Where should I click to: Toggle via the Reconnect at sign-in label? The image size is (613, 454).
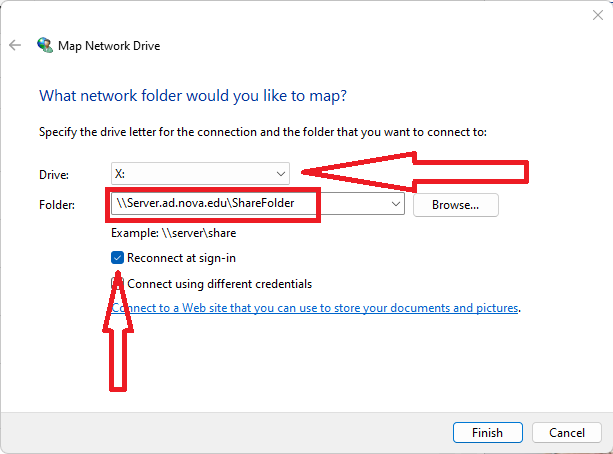click(x=181, y=258)
